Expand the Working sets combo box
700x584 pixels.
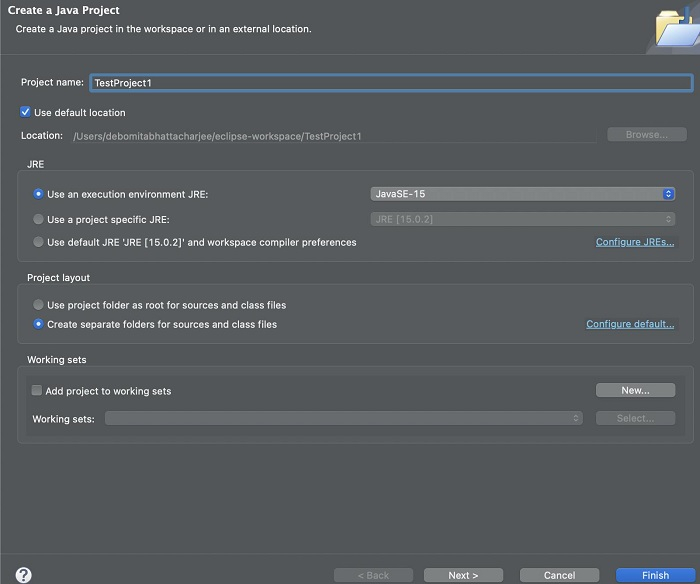pyautogui.click(x=344, y=419)
